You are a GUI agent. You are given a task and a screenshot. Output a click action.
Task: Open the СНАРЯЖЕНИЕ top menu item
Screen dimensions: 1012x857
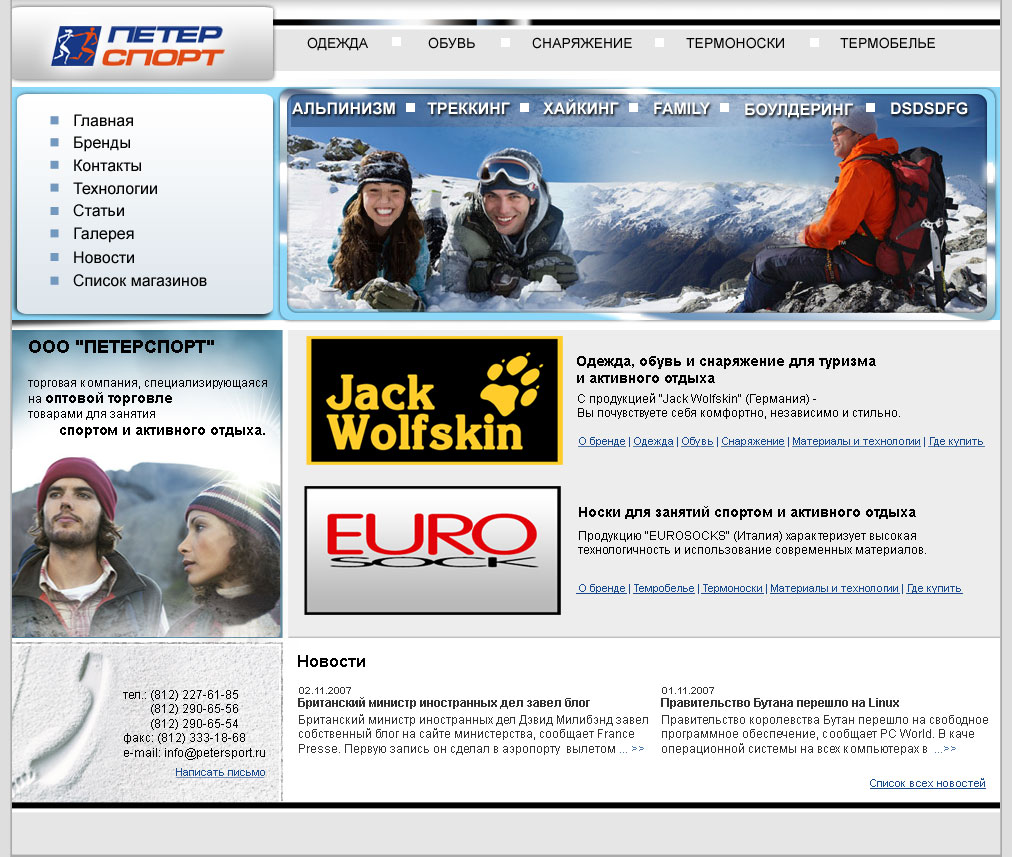pyautogui.click(x=582, y=43)
